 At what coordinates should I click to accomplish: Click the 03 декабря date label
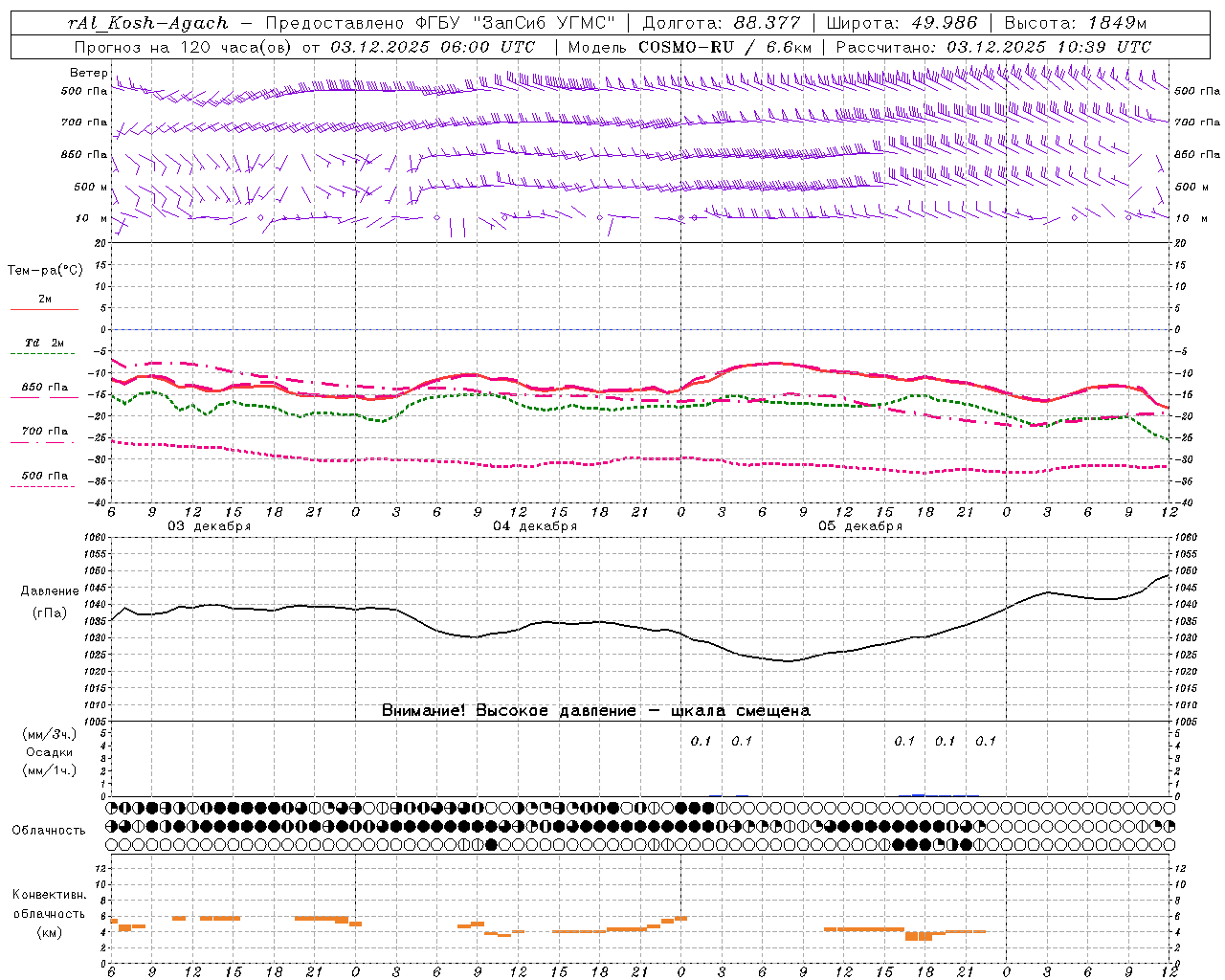[210, 526]
